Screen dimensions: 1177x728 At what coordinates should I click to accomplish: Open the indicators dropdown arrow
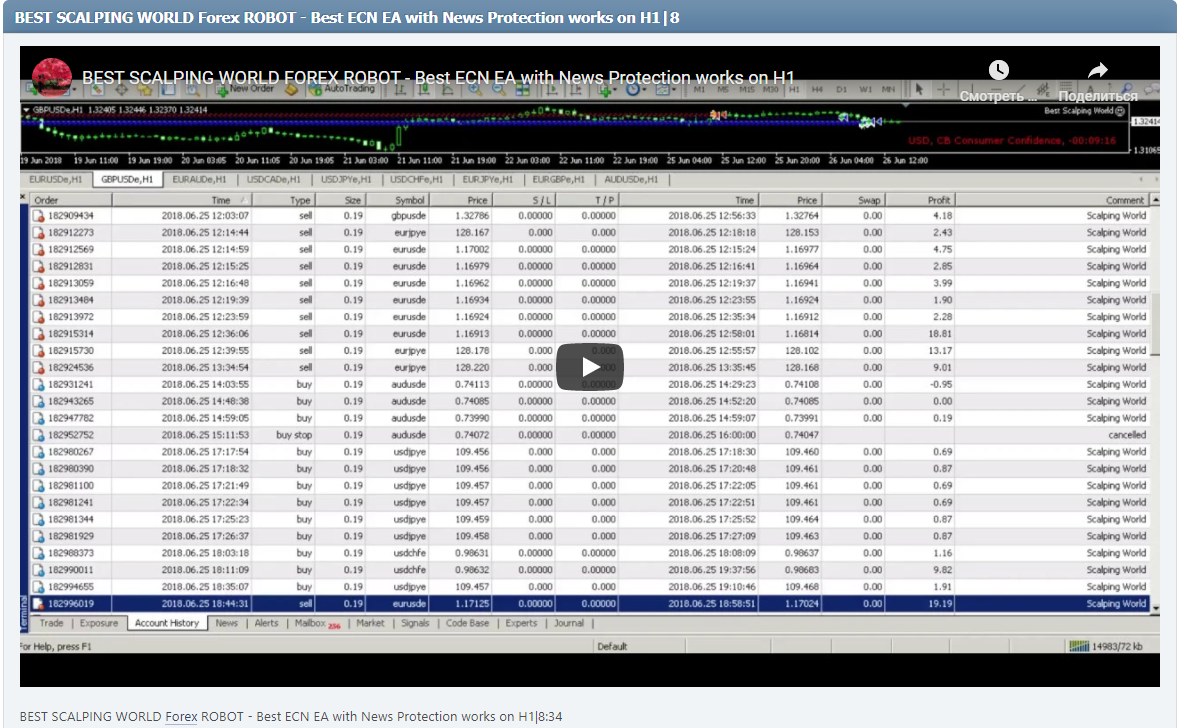pyautogui.click(x=616, y=90)
